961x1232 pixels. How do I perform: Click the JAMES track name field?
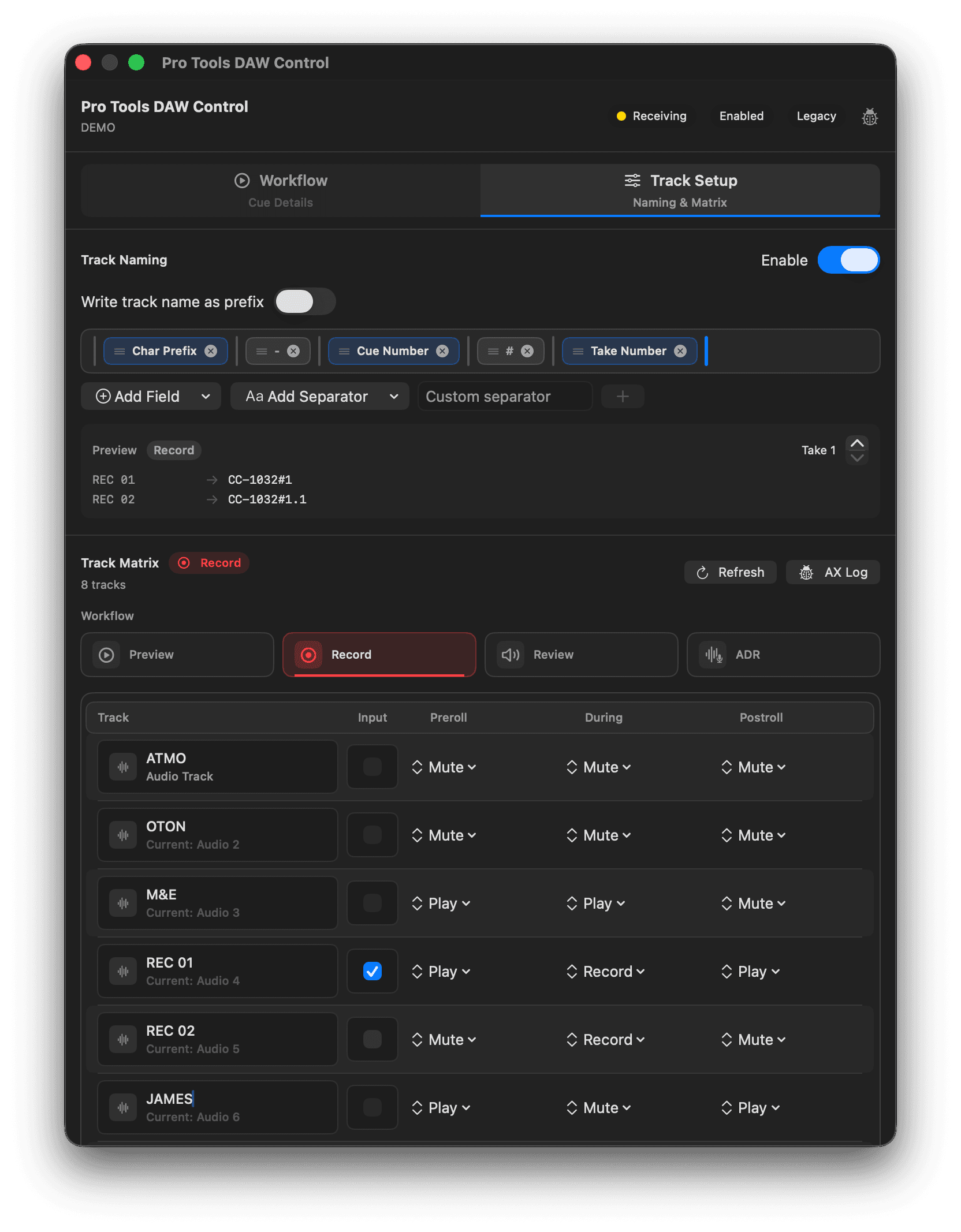pyautogui.click(x=218, y=1107)
